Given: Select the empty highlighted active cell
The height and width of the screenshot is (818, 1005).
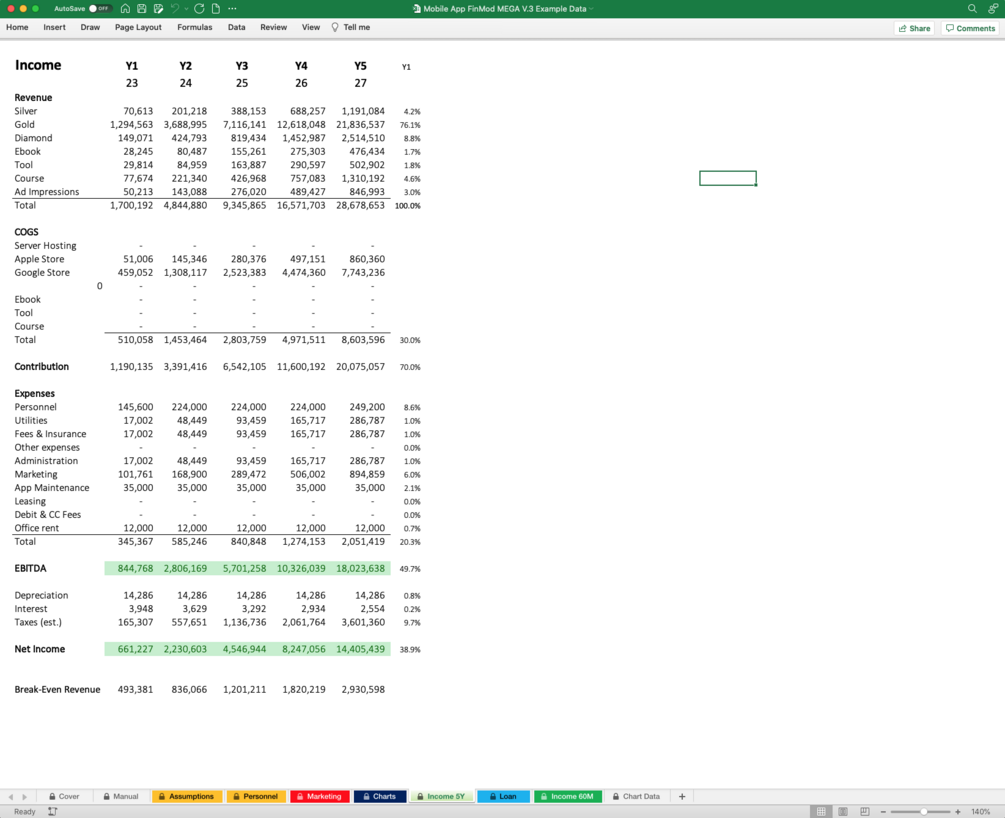Looking at the screenshot, I should (727, 178).
